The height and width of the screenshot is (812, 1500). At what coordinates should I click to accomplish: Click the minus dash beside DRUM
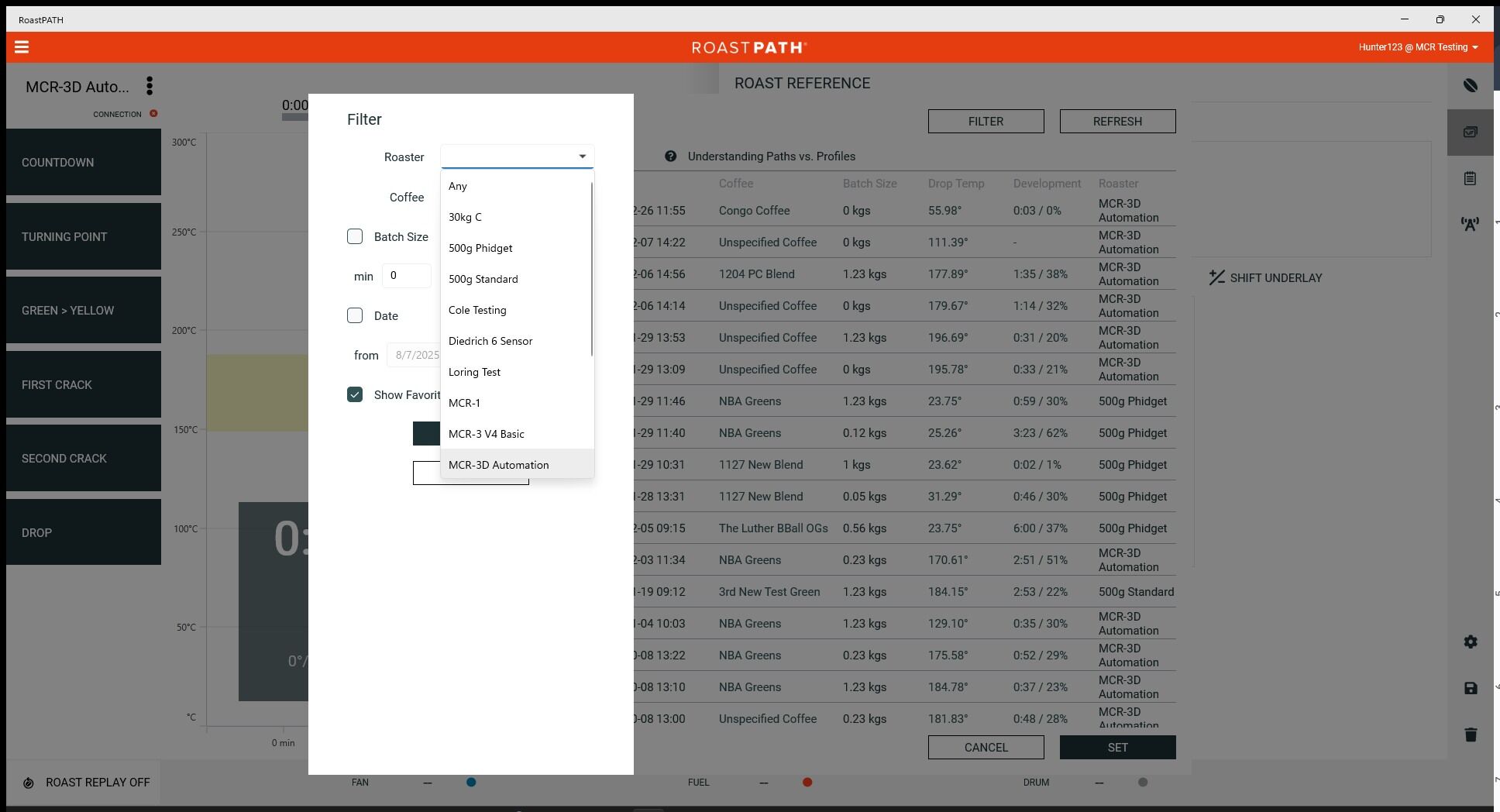click(x=1099, y=783)
